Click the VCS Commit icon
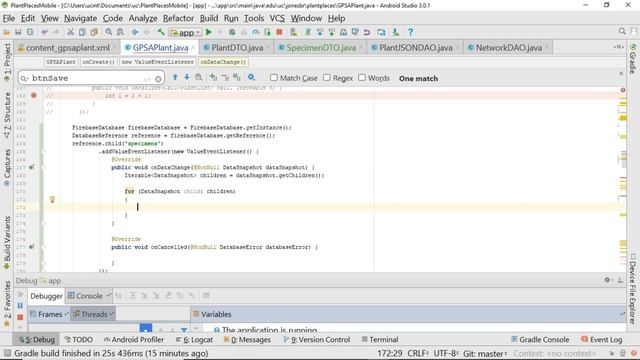This screenshot has height=360, width=640. [331, 32]
